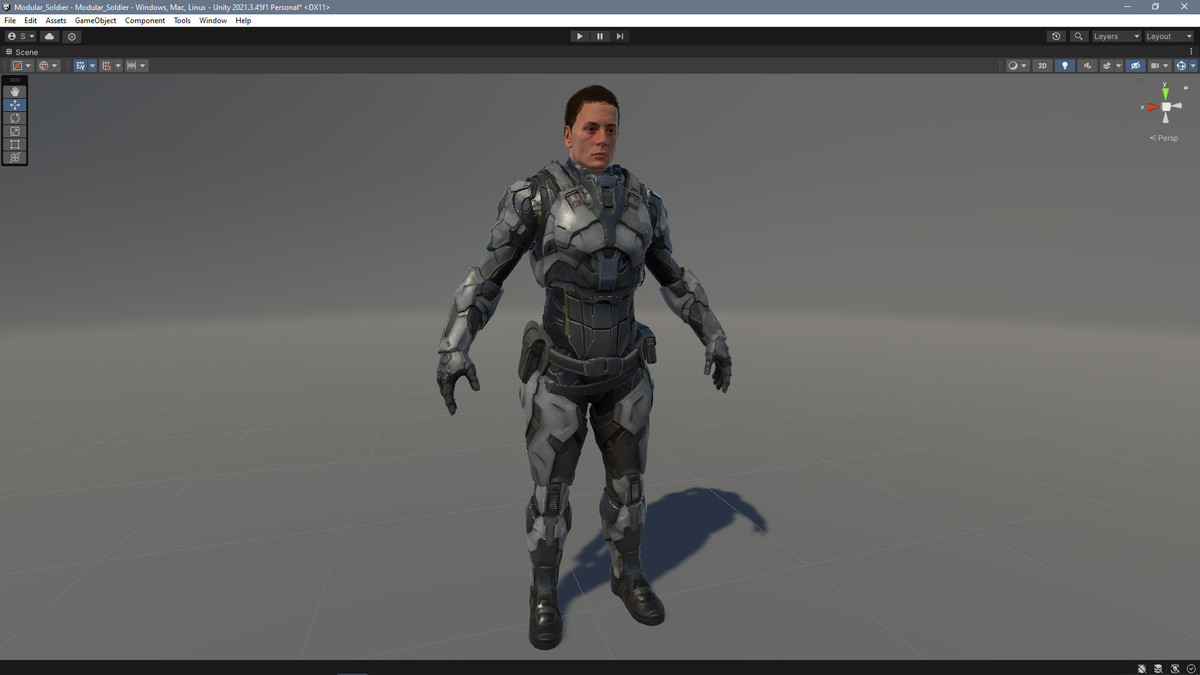The width and height of the screenshot is (1200, 675).
Task: Choose the Rect Transform tool
Action: [x=14, y=143]
